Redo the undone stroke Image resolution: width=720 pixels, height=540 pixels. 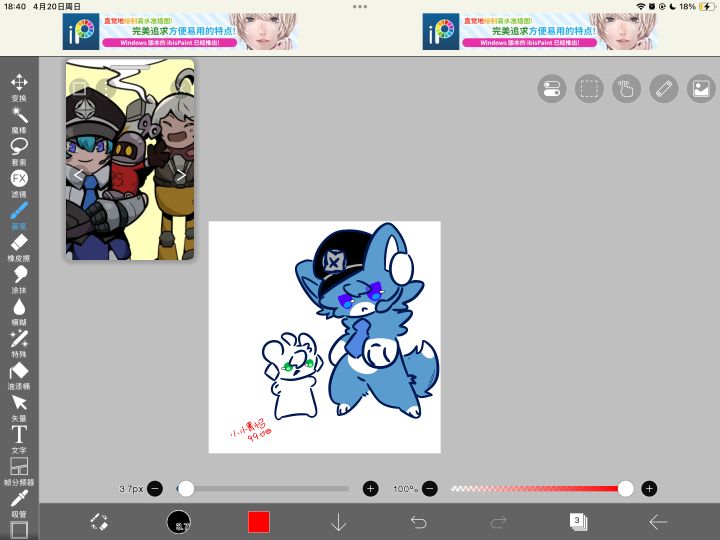click(498, 522)
